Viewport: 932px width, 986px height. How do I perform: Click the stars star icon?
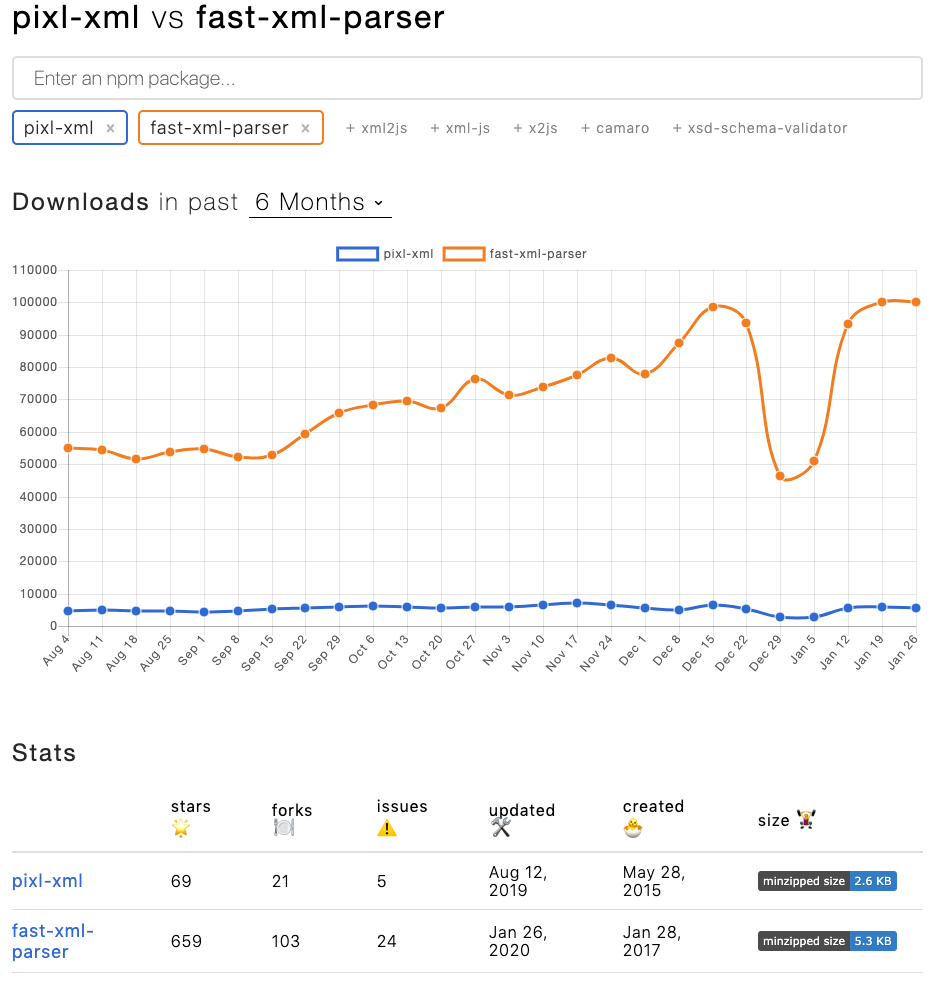(x=180, y=828)
